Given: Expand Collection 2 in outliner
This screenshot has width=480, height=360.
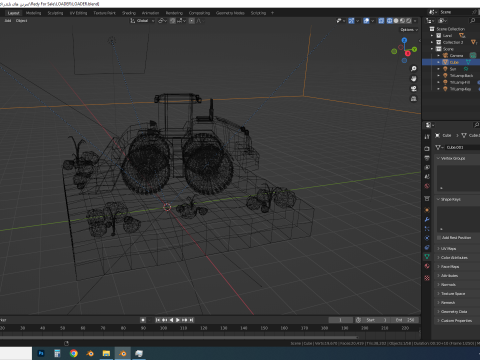Looking at the screenshot, I should pos(432,42).
